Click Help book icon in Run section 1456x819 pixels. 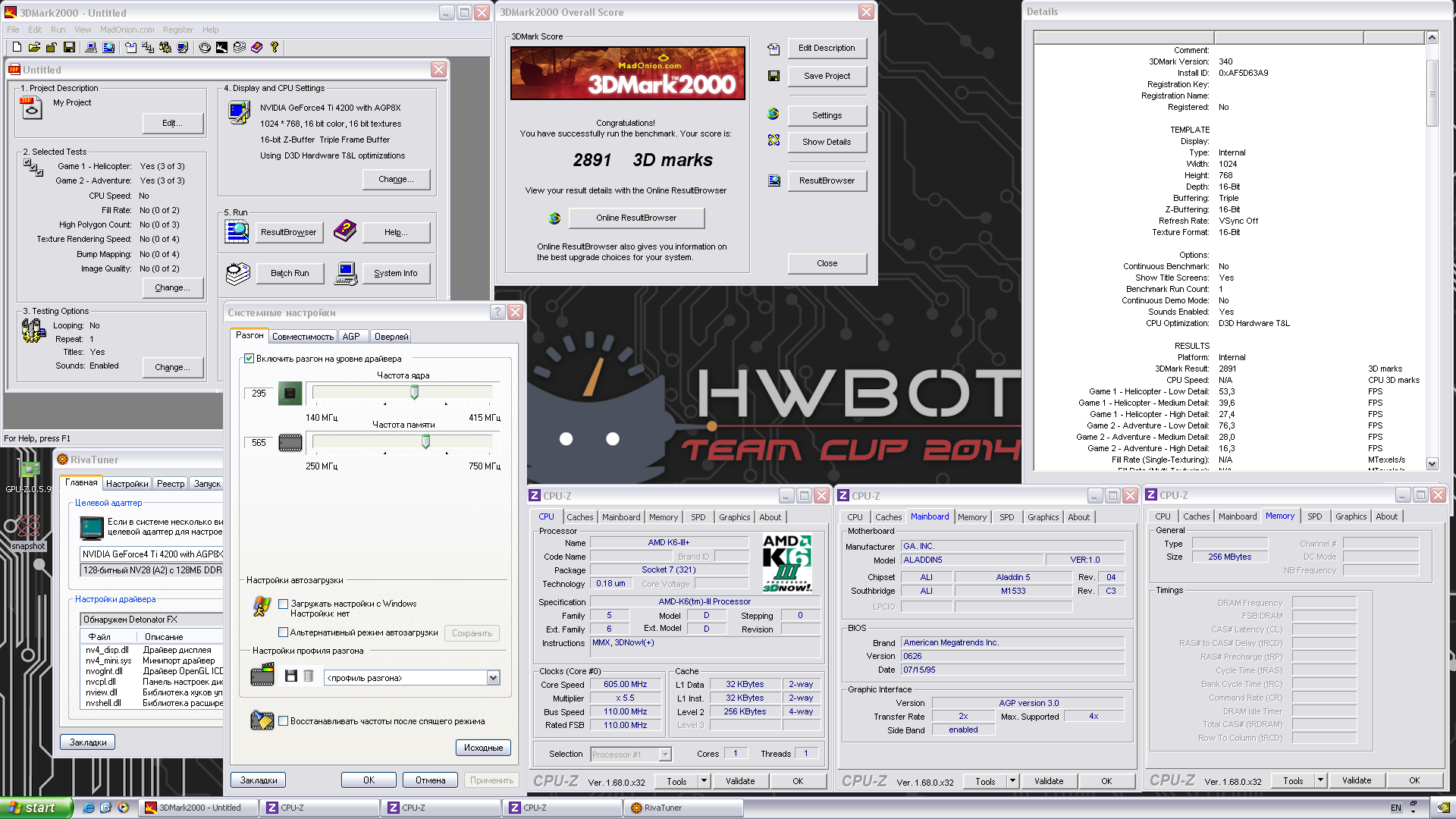click(x=345, y=231)
